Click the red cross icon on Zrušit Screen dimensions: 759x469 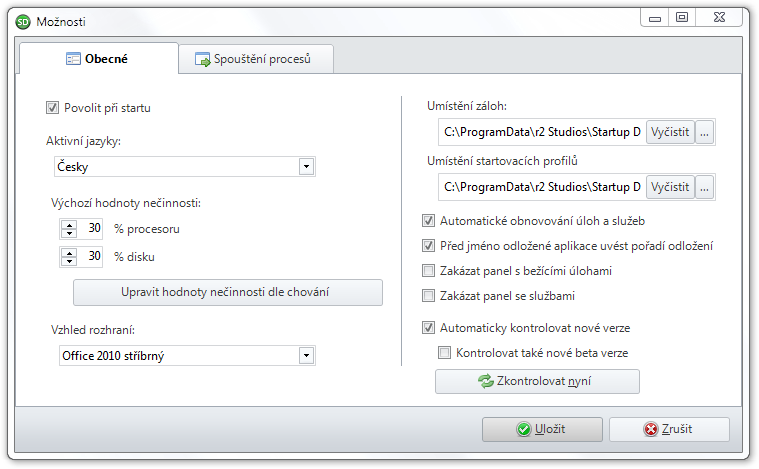tap(651, 429)
